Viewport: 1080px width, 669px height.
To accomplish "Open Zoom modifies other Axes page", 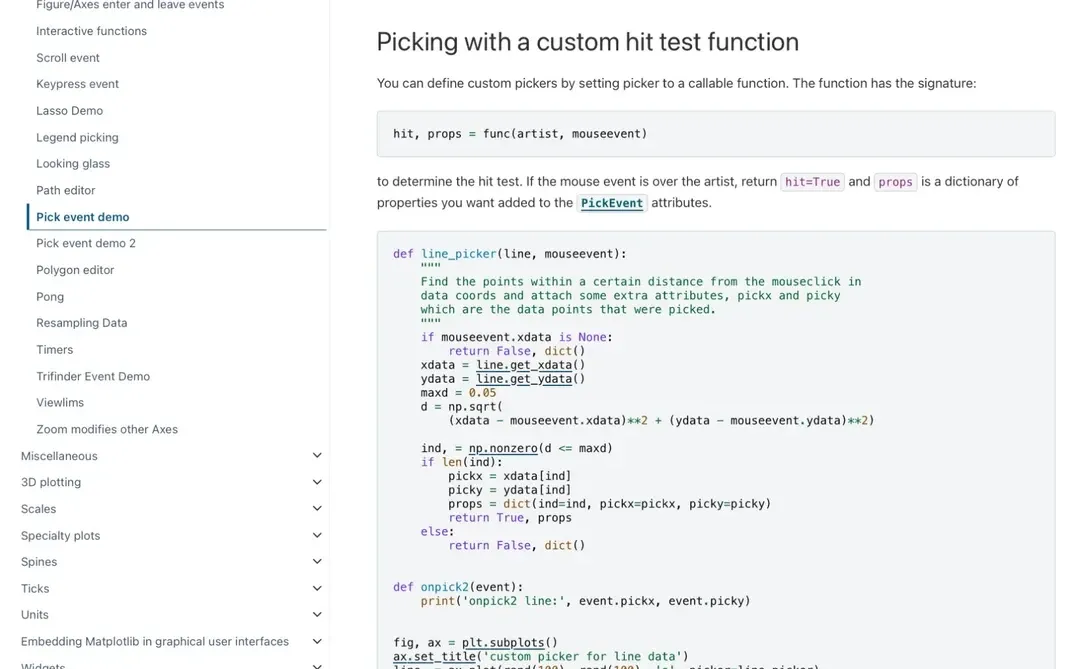I will 107,429.
